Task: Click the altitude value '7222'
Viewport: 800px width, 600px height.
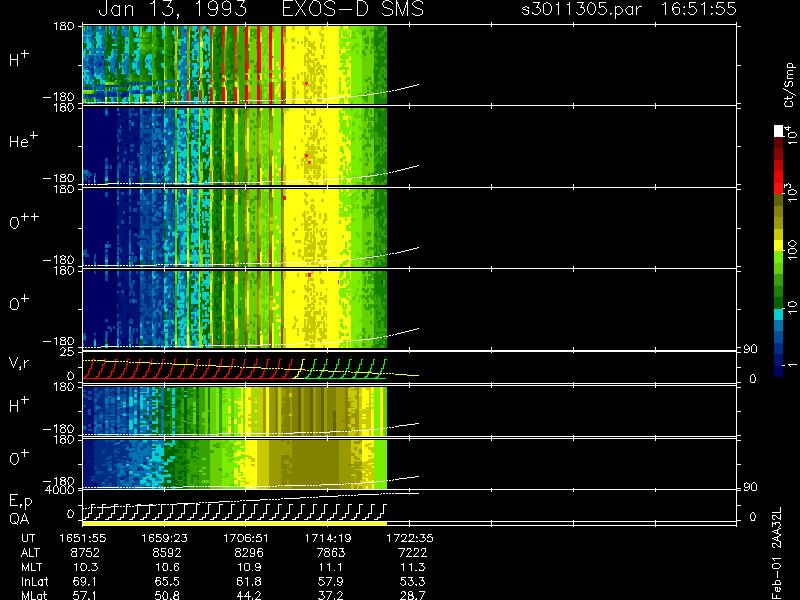Action: point(412,553)
